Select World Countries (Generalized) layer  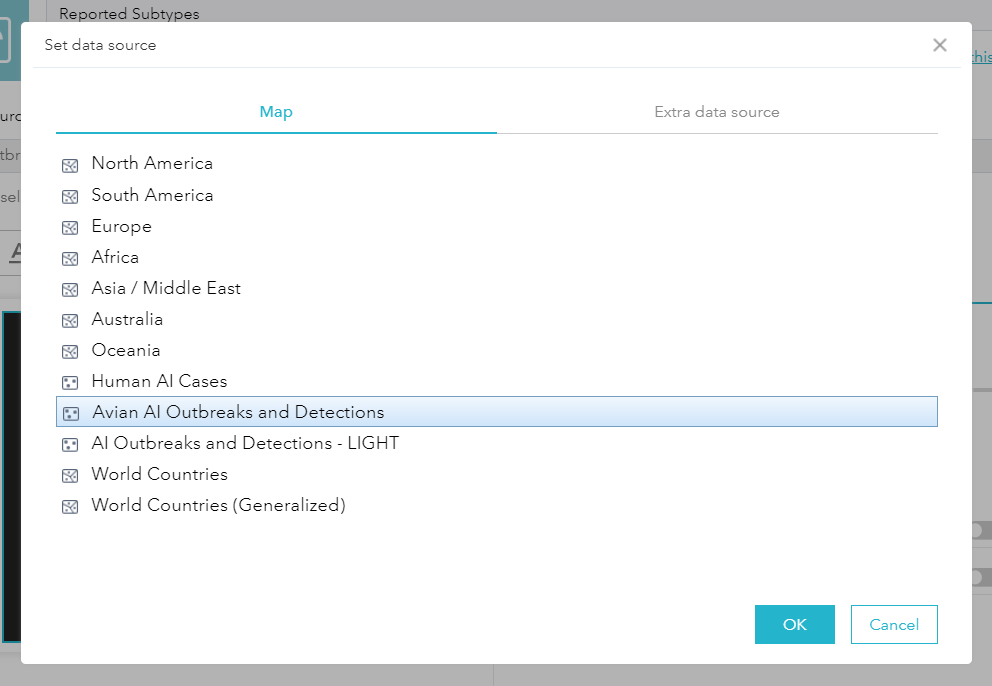point(497,505)
